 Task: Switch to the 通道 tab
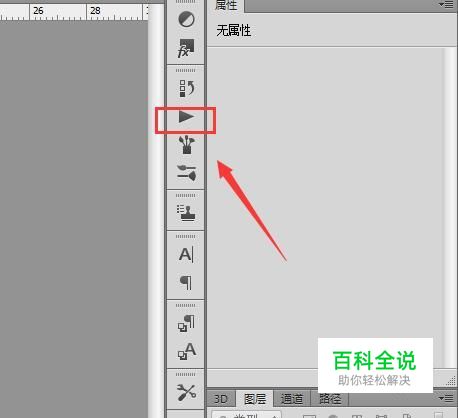[292, 399]
